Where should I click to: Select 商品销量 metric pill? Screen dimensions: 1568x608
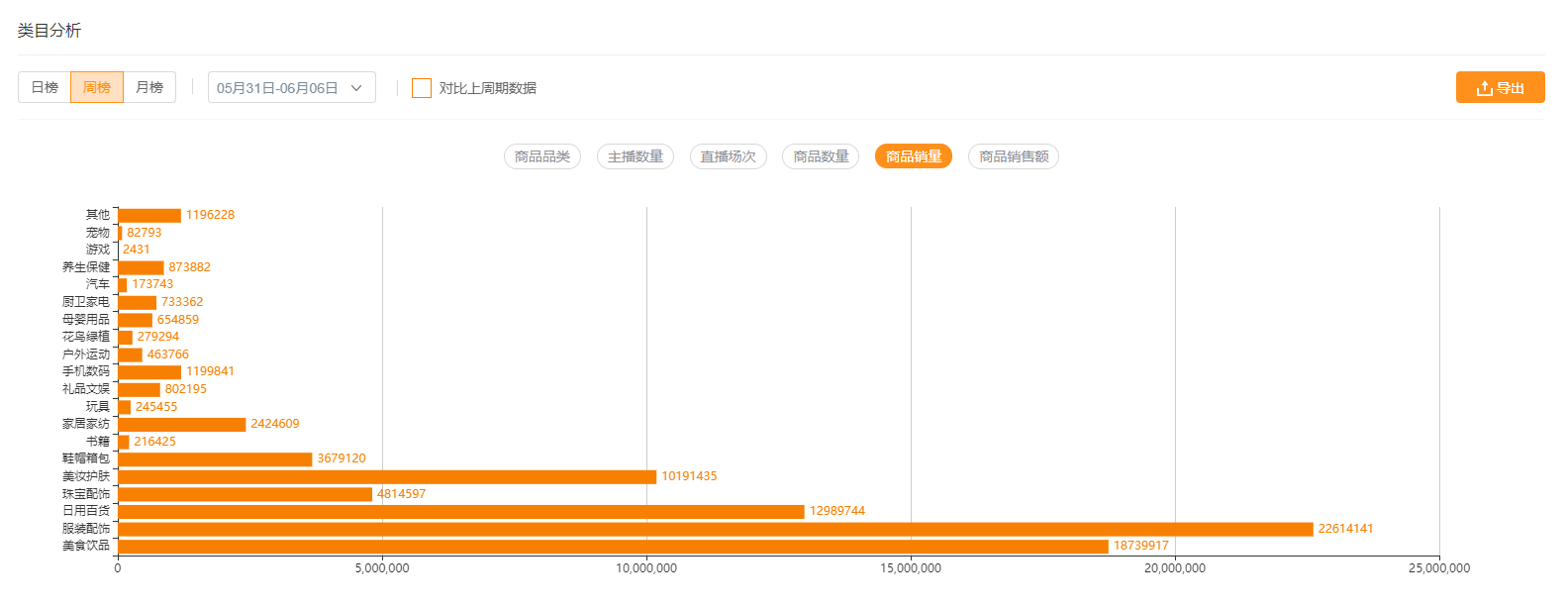pyautogui.click(x=914, y=156)
